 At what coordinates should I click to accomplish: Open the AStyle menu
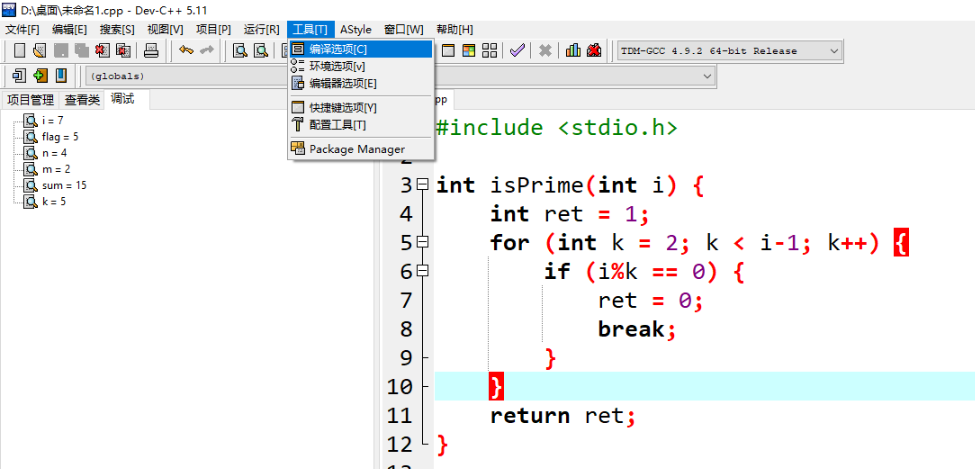pos(356,29)
